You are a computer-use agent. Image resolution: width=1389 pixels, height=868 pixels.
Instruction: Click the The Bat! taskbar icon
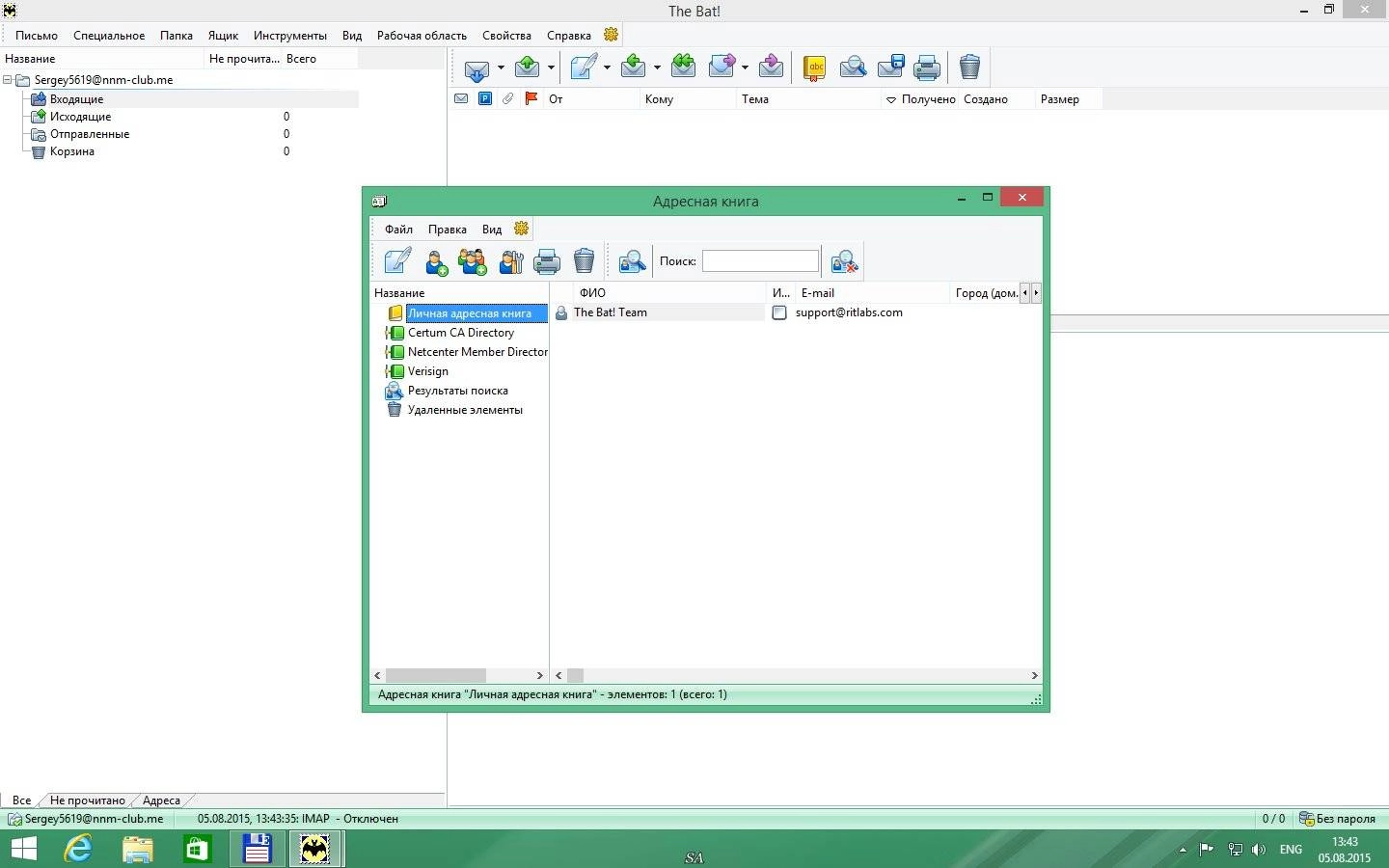(315, 849)
